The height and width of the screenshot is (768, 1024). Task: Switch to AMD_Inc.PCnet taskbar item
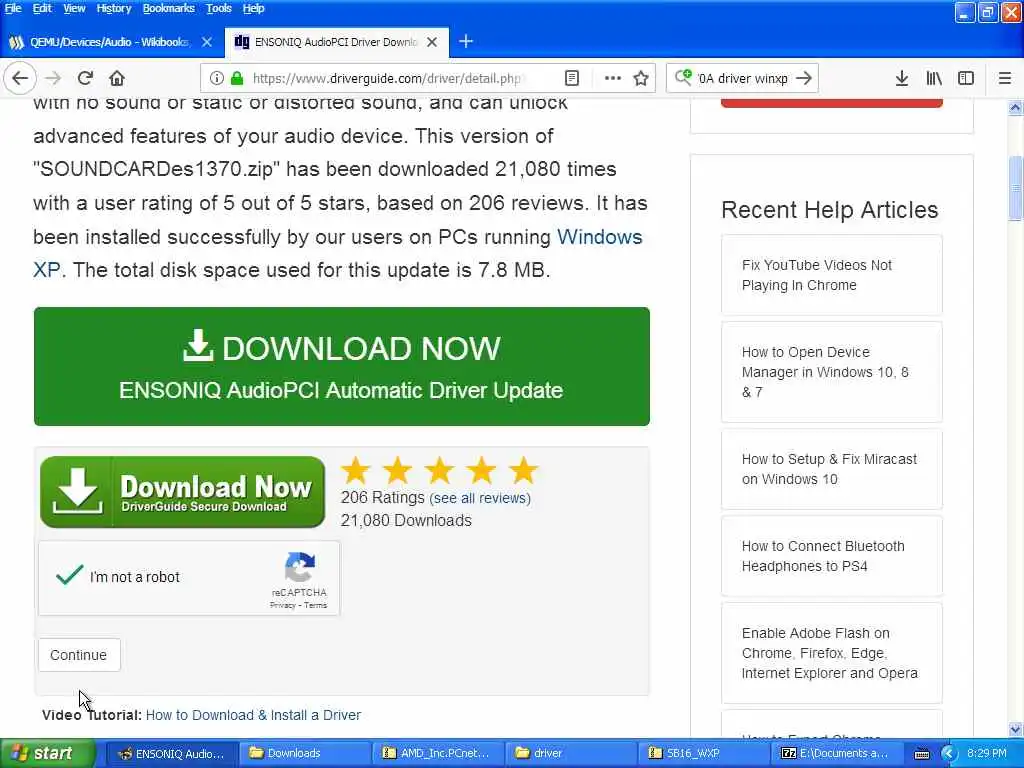(437, 754)
